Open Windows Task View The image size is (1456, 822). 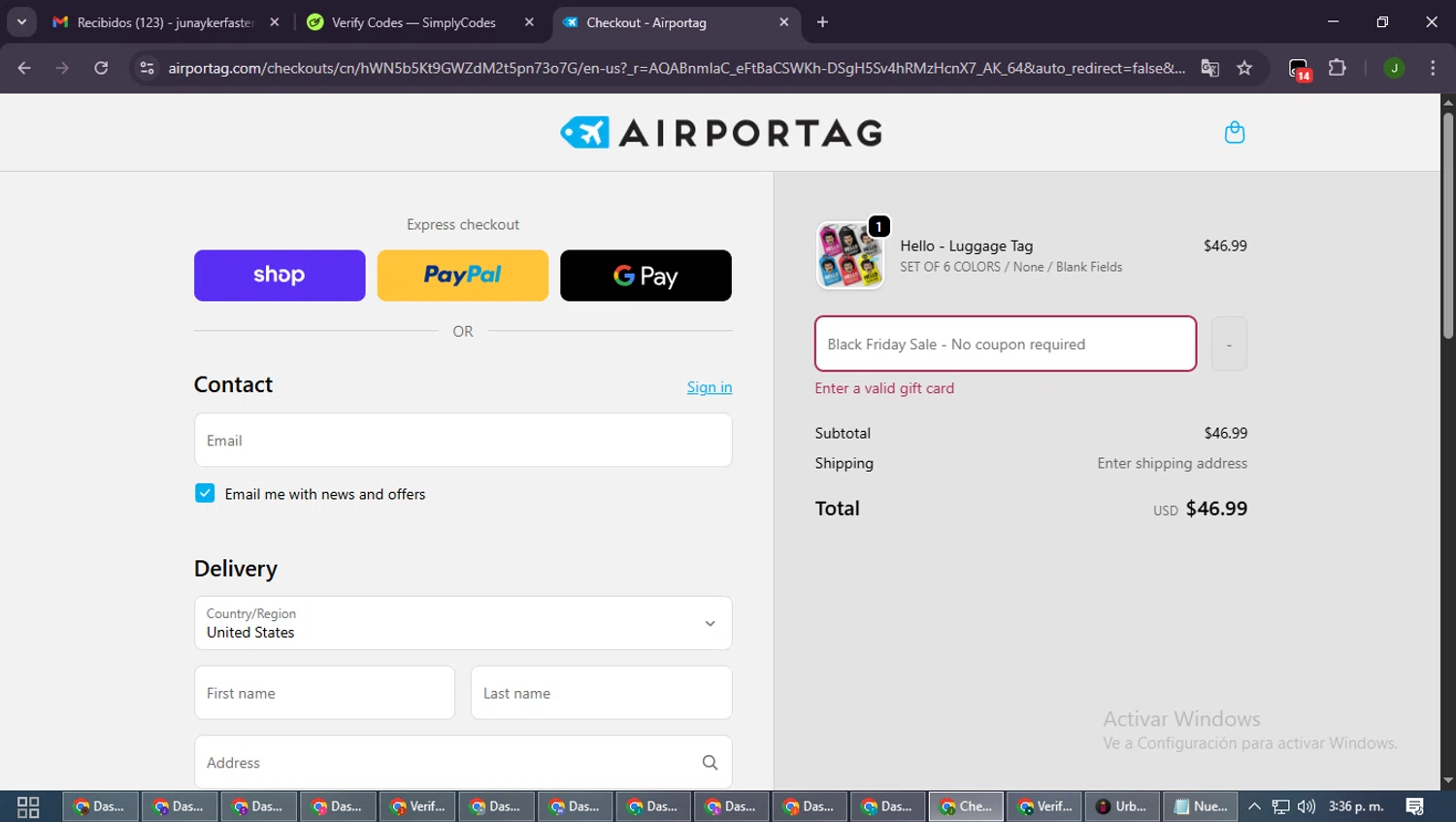coord(28,806)
